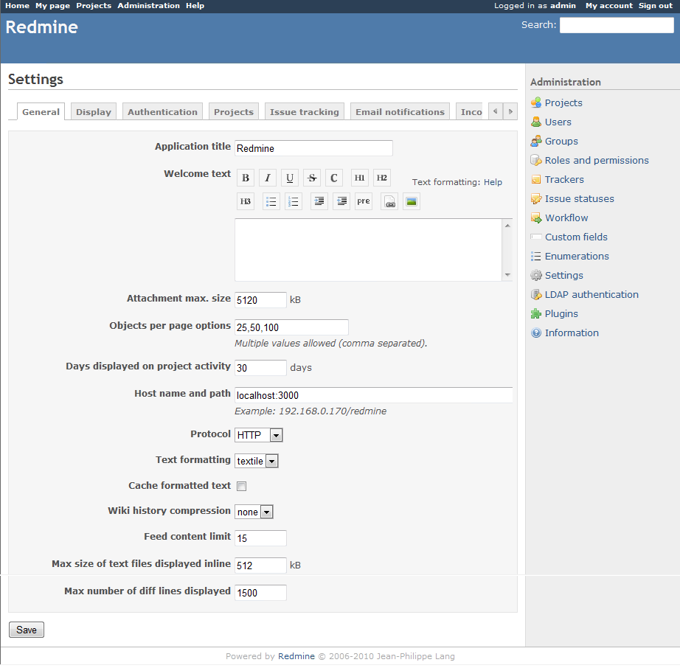680x668 pixels.
Task: Insert an ordered numbered list
Action: [293, 201]
